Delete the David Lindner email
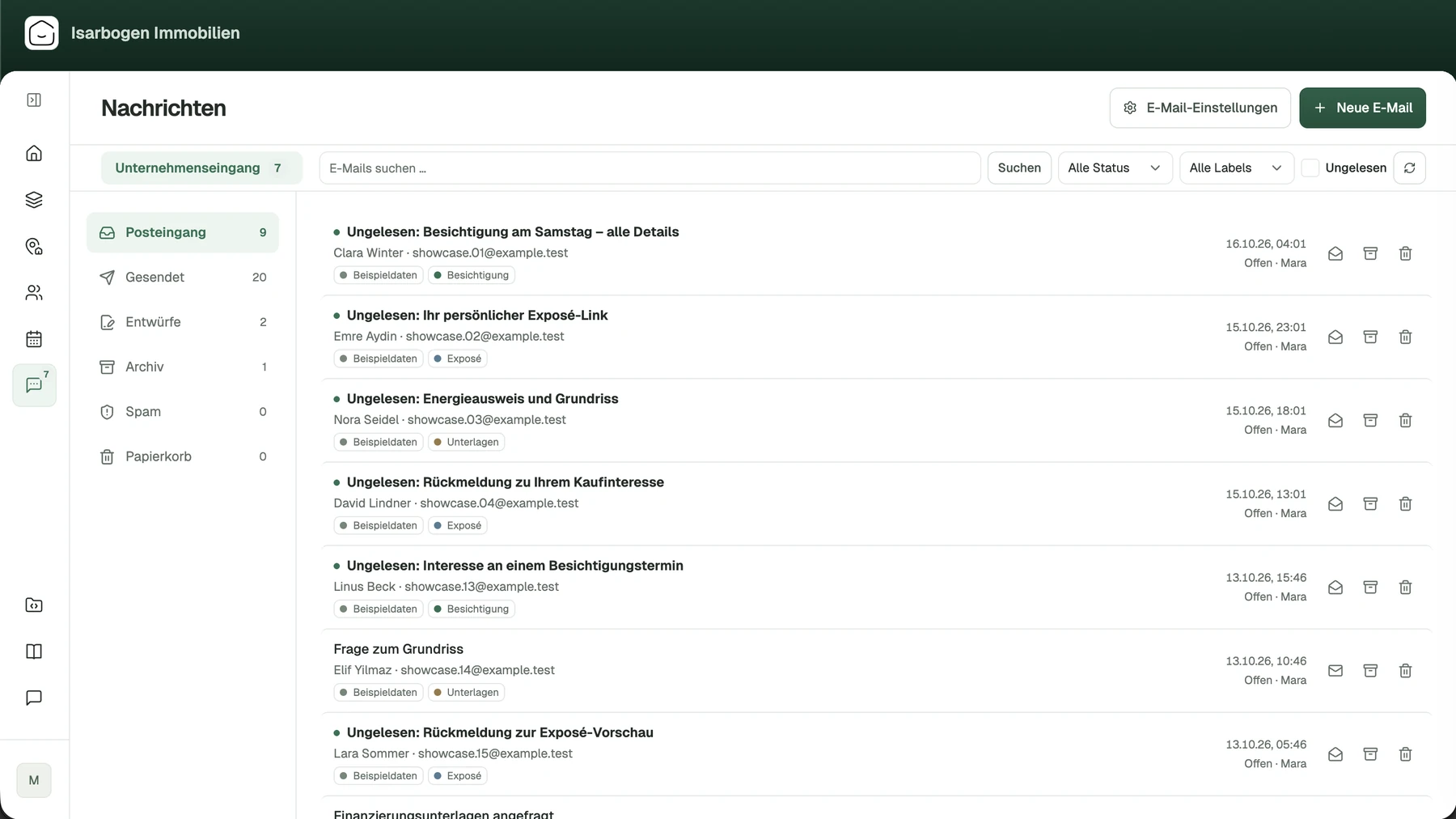 (1405, 503)
